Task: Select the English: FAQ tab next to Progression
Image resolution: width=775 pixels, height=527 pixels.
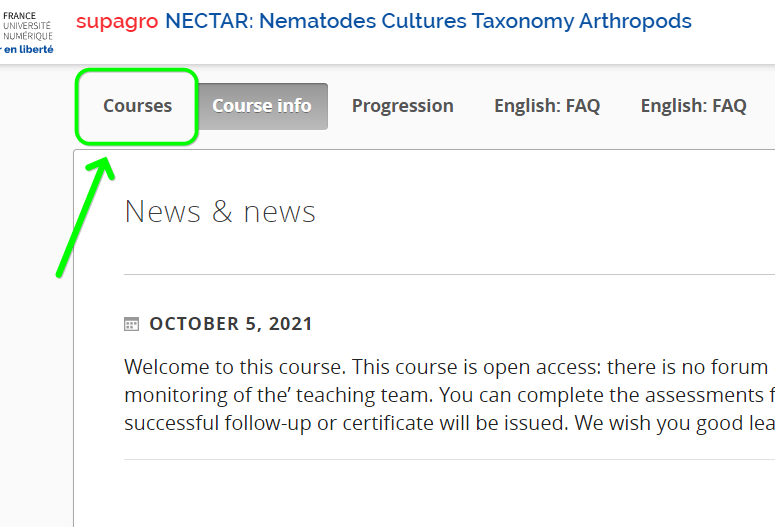Action: [x=547, y=106]
